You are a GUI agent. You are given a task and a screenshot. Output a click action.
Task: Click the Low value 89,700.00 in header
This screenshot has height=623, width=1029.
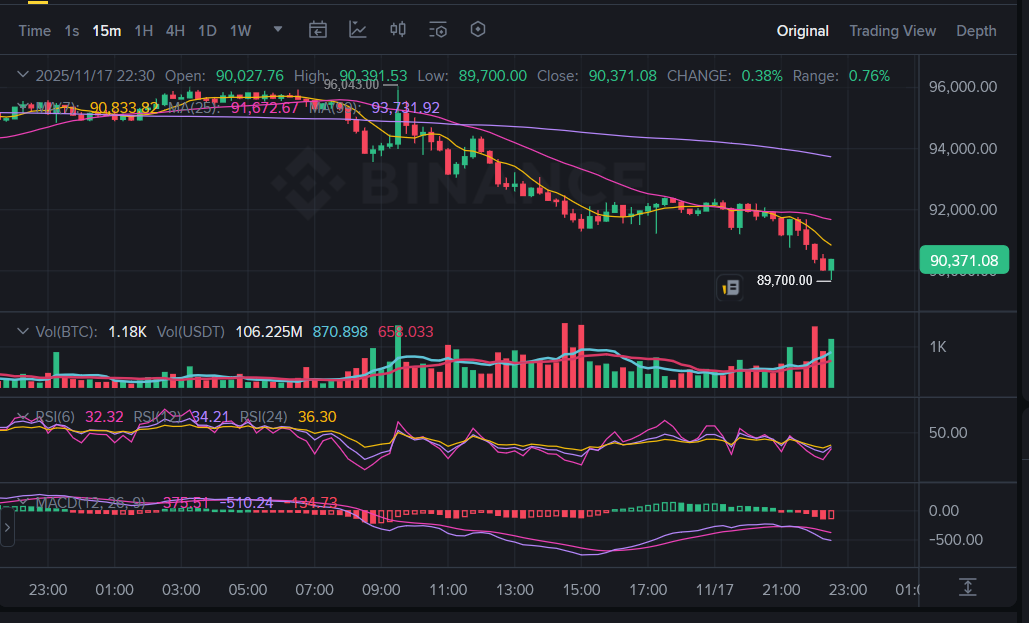(x=493, y=76)
